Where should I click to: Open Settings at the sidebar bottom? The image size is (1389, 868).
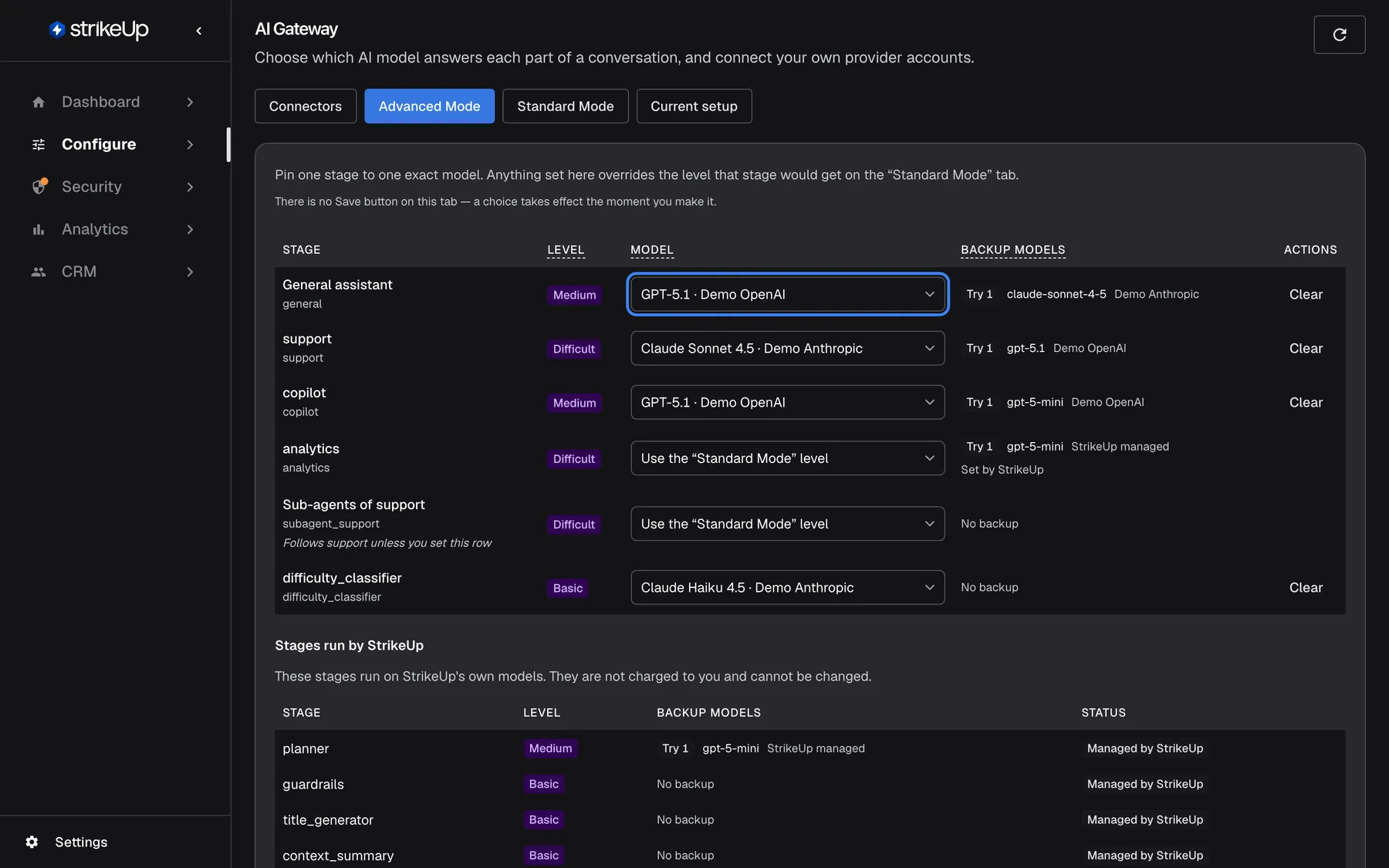coord(81,842)
